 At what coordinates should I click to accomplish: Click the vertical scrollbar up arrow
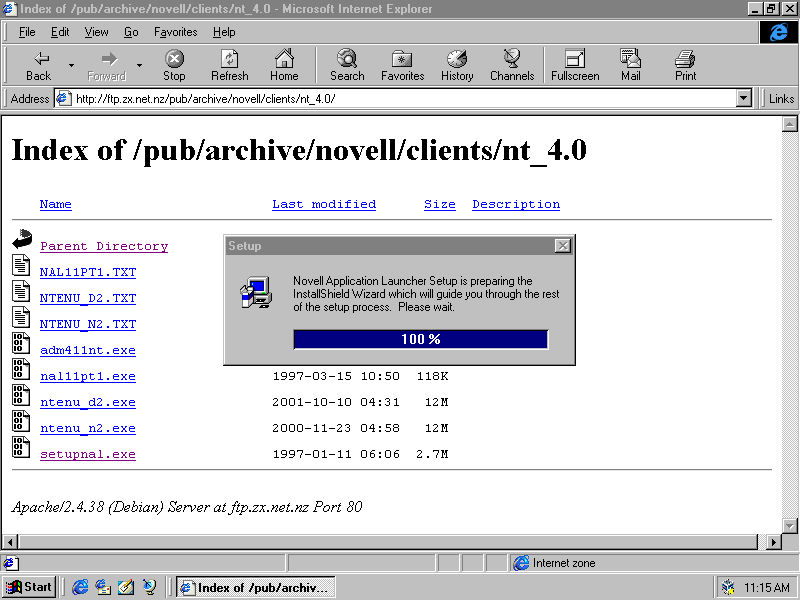[x=789, y=124]
